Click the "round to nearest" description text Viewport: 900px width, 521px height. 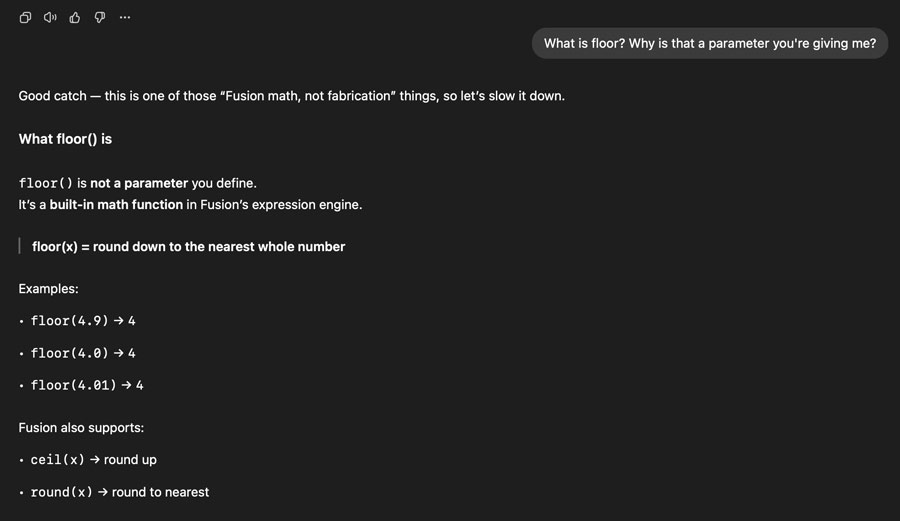coord(160,492)
